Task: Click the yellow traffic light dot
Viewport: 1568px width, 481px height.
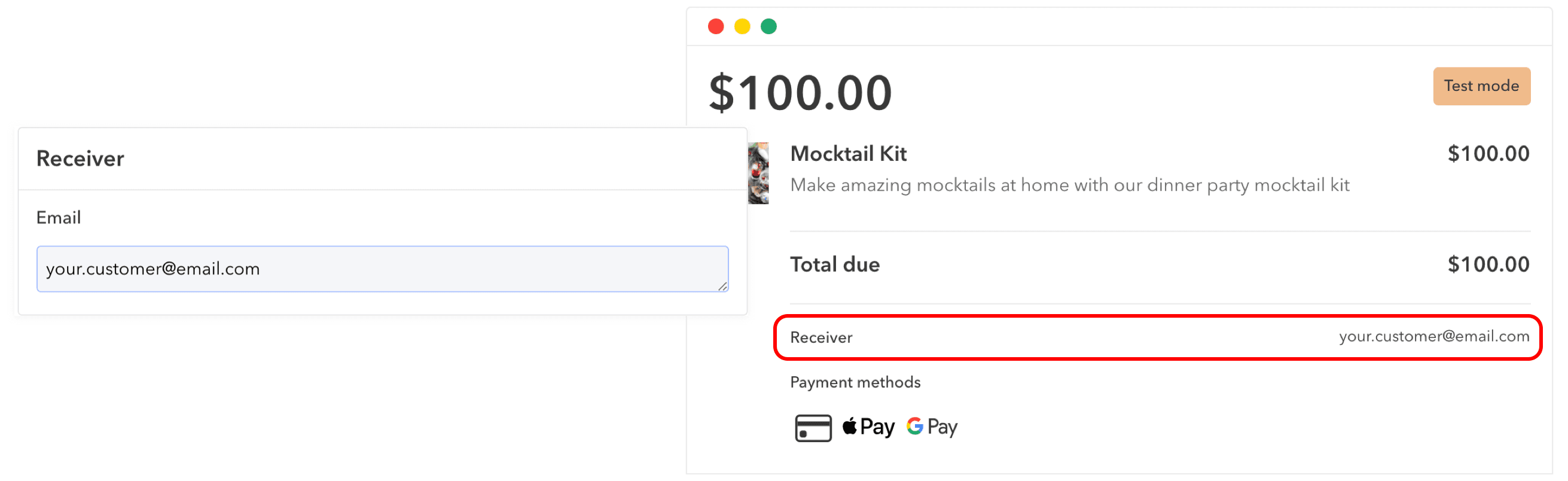Action: point(743,27)
